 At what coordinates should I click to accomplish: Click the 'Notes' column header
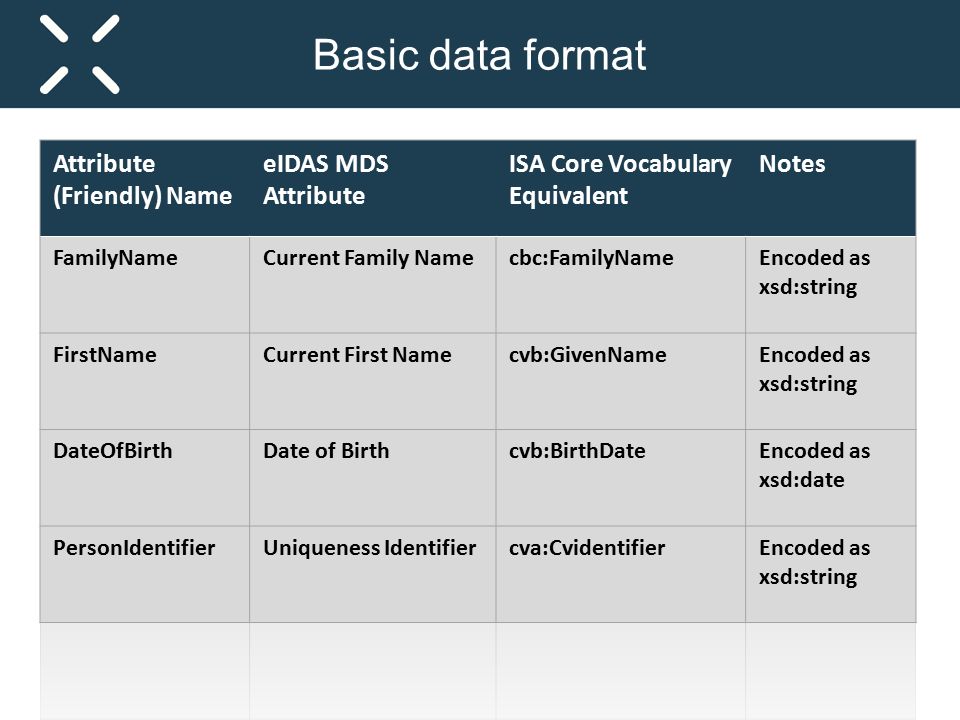831,188
